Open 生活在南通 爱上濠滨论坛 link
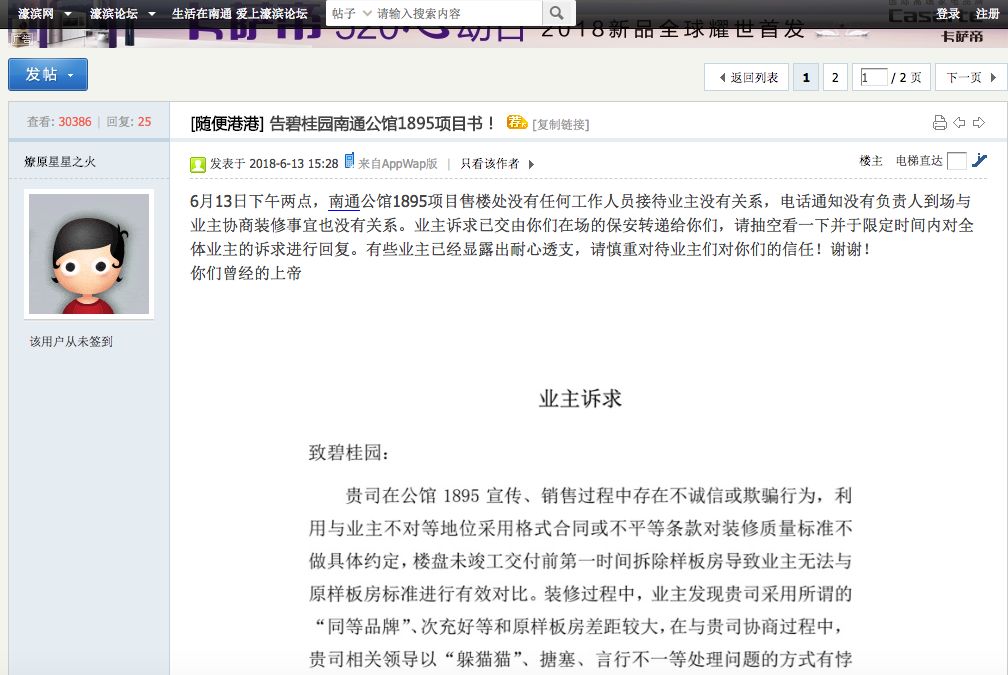 tap(239, 14)
